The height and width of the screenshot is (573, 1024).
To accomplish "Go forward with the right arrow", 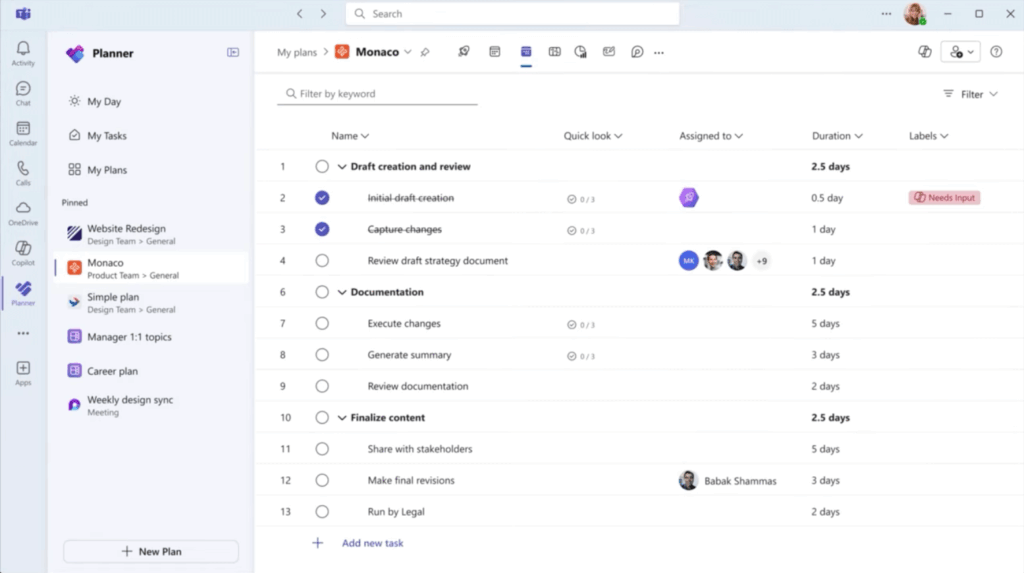I will coord(323,13).
